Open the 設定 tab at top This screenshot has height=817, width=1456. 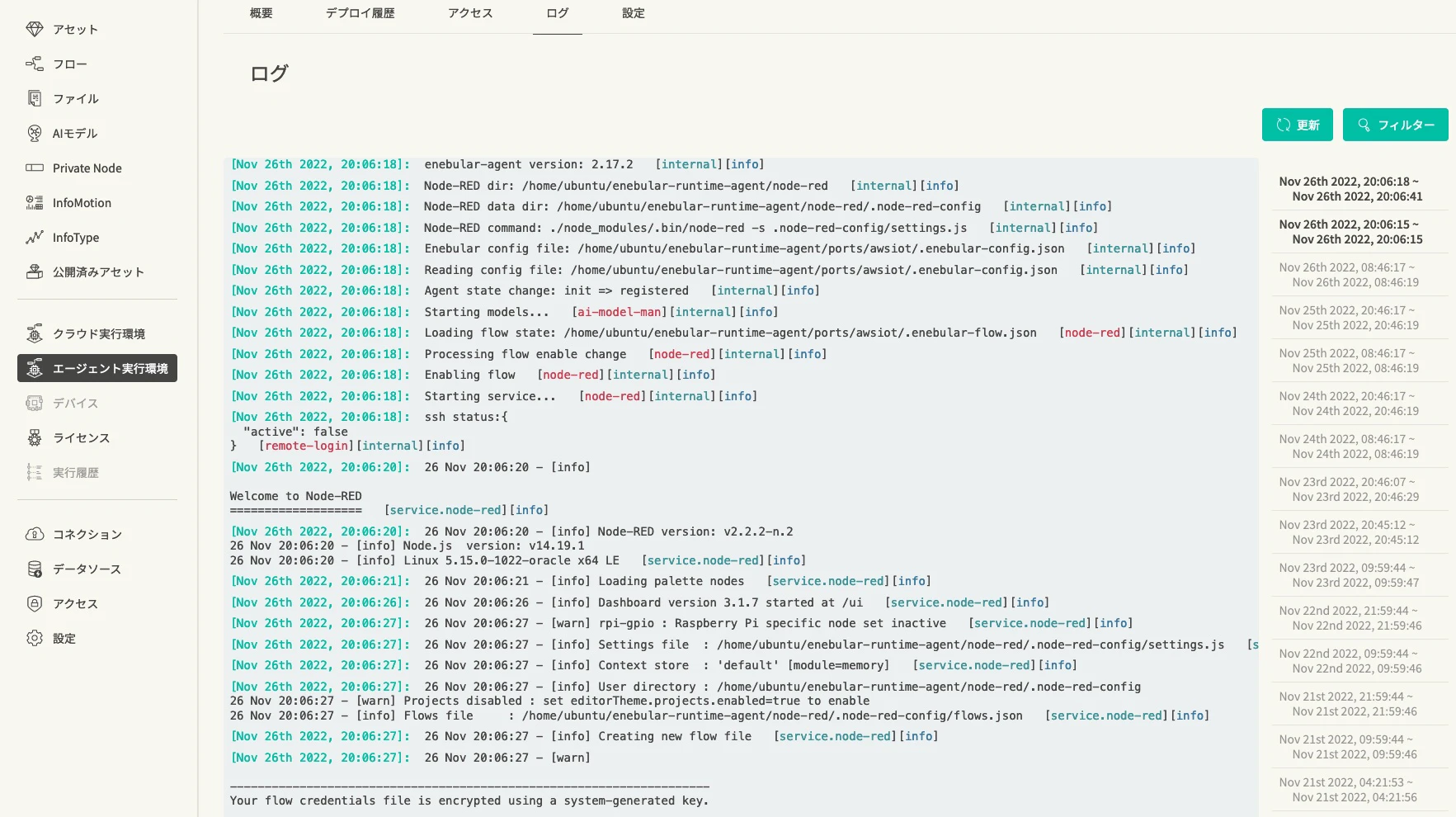point(634,13)
